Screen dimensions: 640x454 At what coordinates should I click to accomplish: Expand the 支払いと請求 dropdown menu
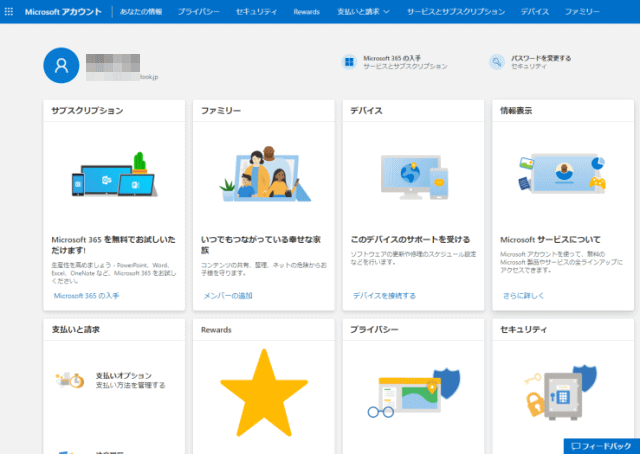363,12
